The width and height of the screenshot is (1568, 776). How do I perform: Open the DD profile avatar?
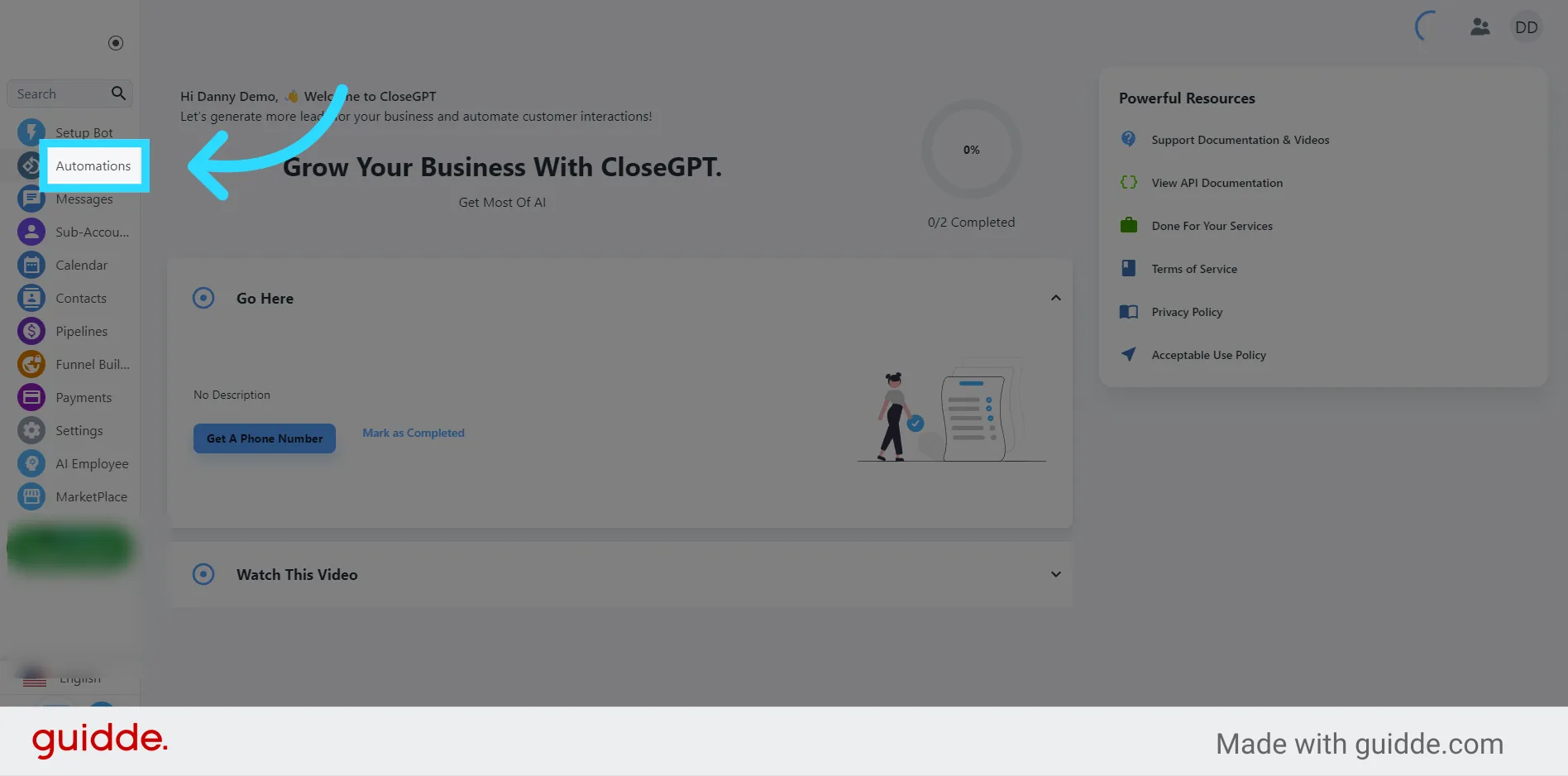(1526, 27)
